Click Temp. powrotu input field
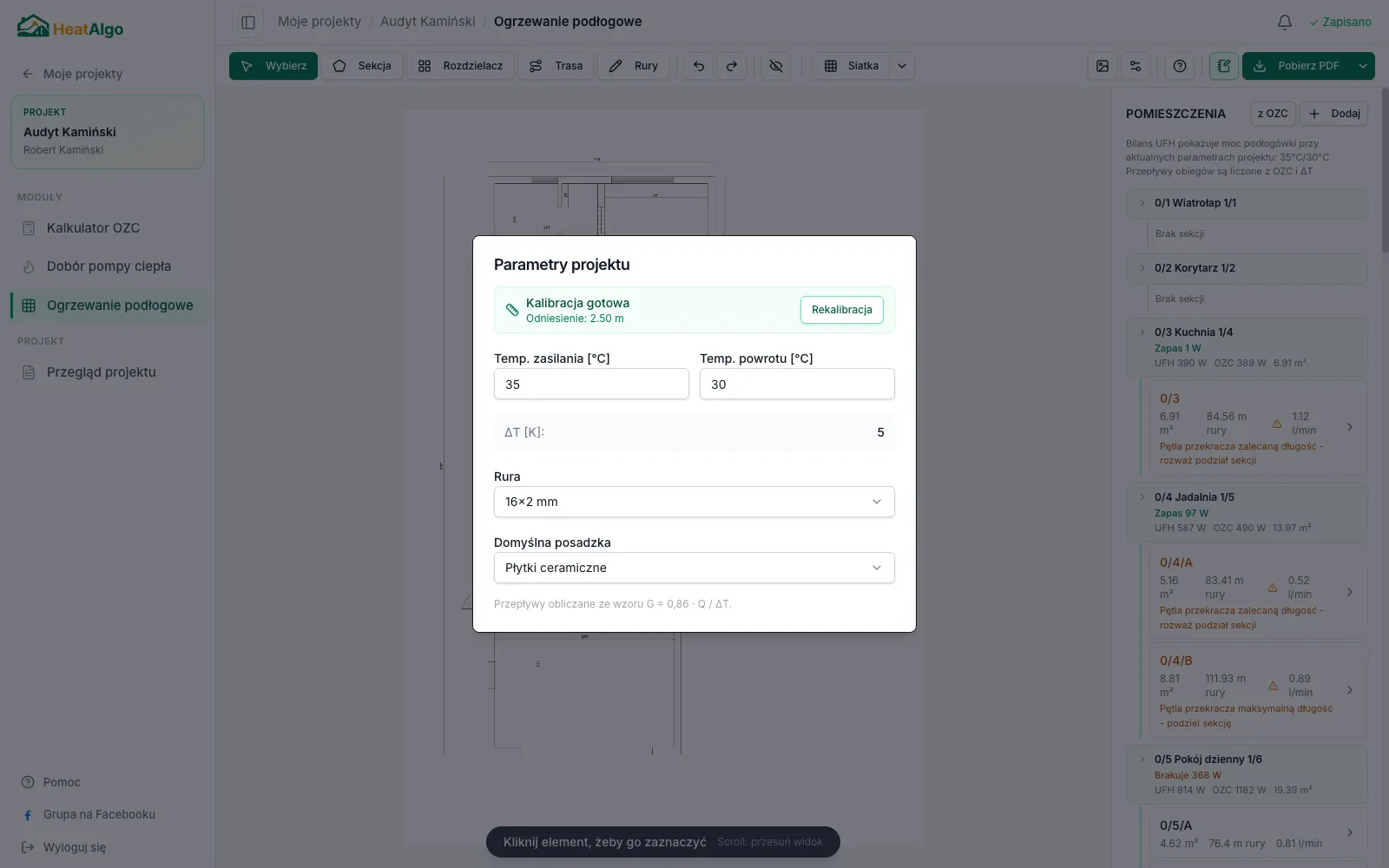1389x868 pixels. [x=797, y=384]
